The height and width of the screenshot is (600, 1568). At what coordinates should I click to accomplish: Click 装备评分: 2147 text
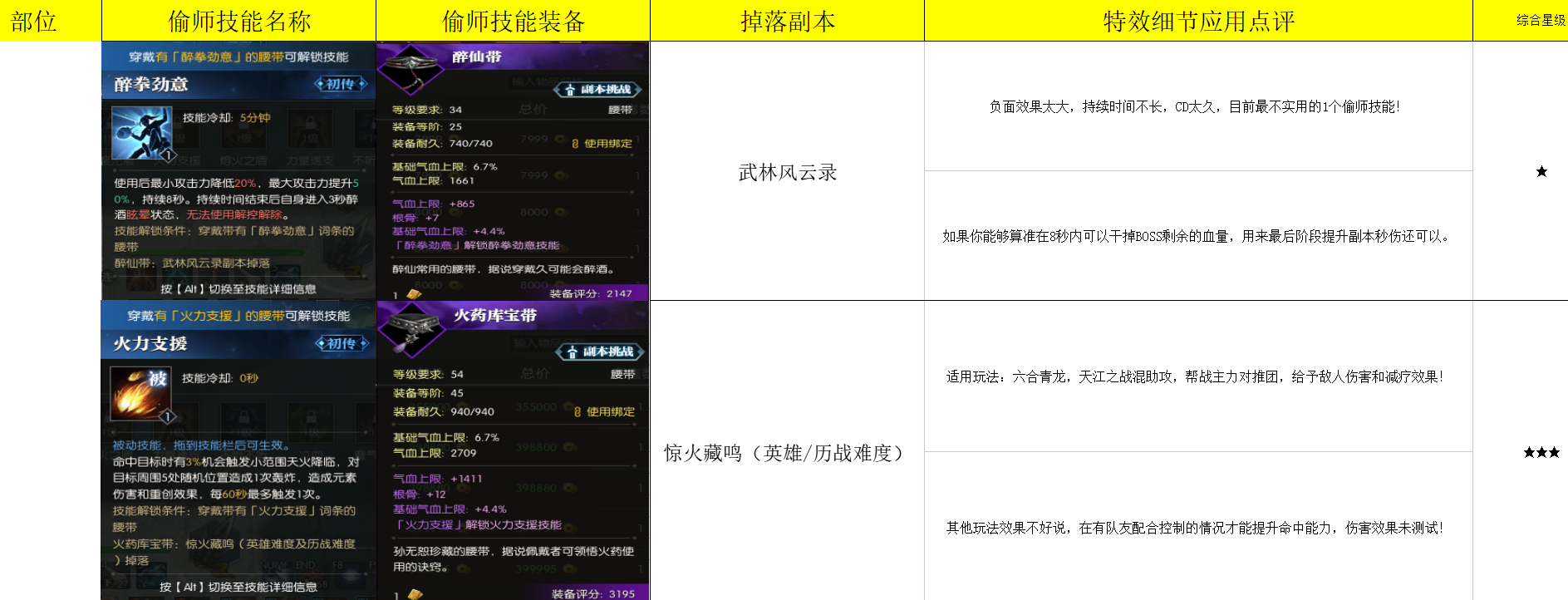pos(591,293)
